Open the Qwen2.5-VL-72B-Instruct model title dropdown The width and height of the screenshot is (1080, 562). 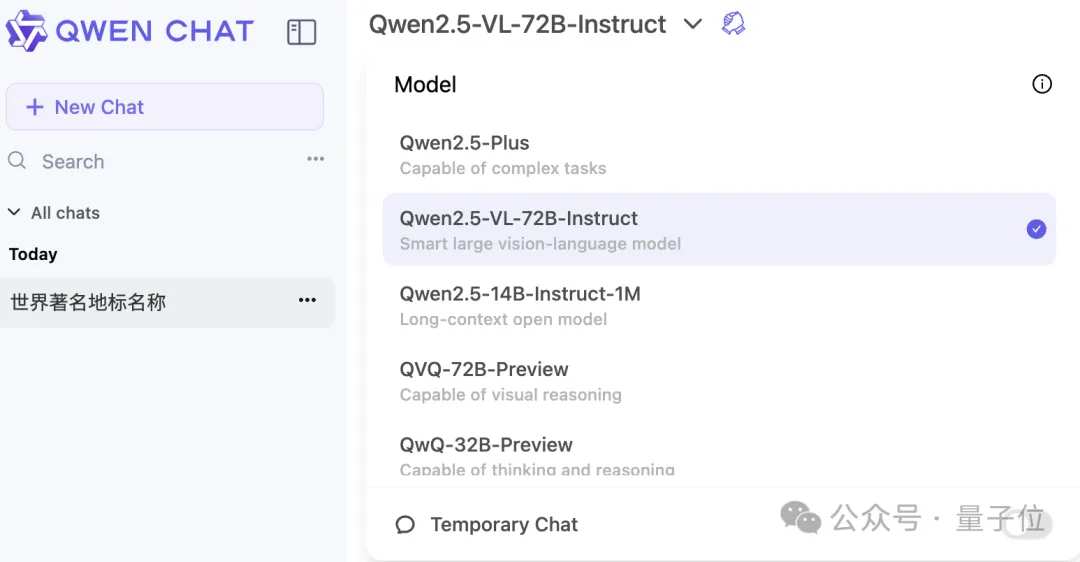[x=517, y=25]
